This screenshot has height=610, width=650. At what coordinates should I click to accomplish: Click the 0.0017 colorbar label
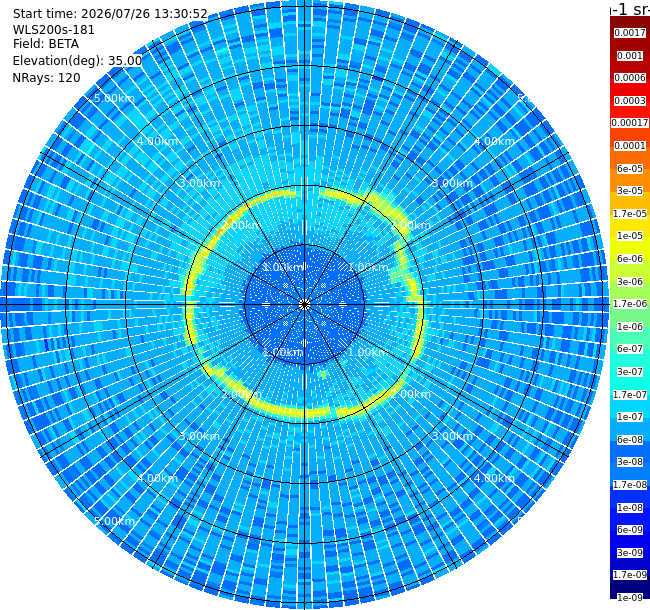630,33
